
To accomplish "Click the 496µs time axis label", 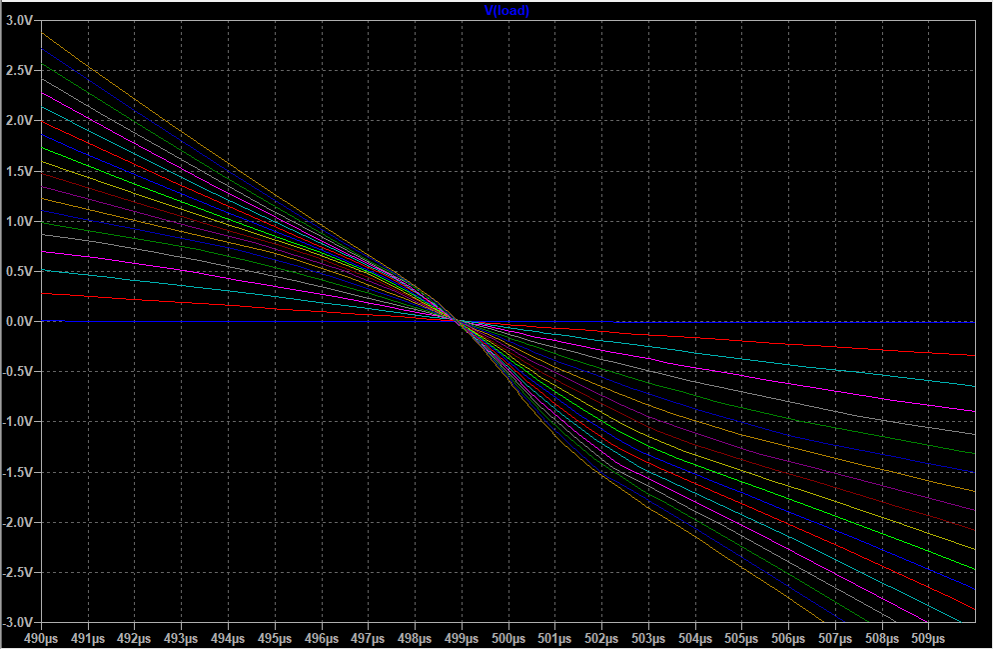I will (321, 639).
